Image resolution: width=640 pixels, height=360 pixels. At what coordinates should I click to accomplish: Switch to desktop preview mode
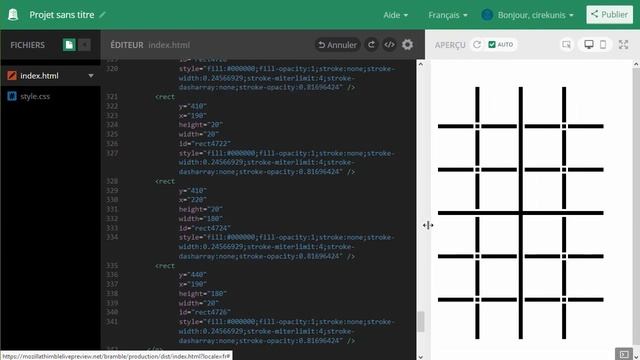coord(589,44)
